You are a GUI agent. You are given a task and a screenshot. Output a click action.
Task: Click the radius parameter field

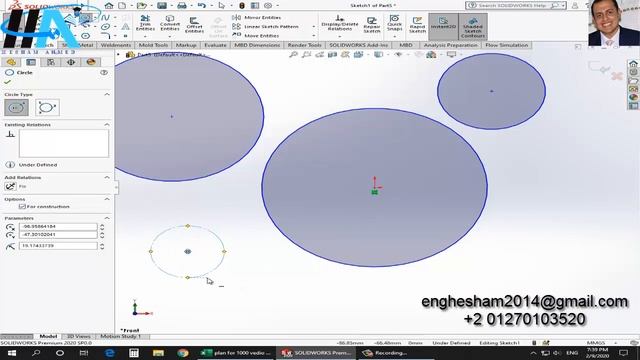58,246
